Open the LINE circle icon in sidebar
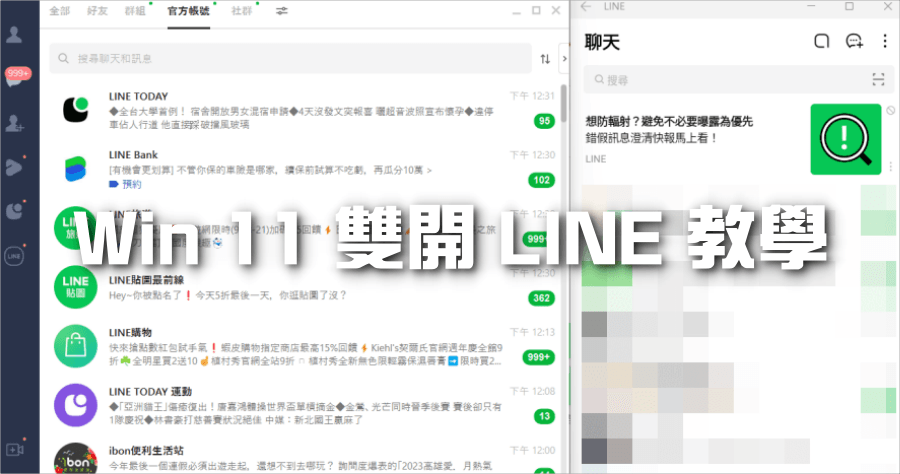900x474 pixels. [x=14, y=256]
